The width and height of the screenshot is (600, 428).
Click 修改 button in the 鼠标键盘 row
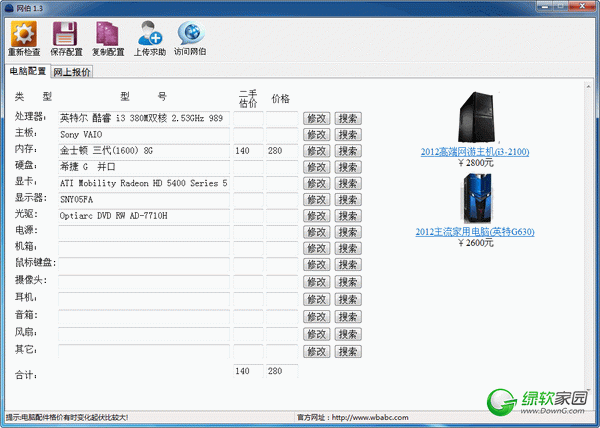pos(316,265)
